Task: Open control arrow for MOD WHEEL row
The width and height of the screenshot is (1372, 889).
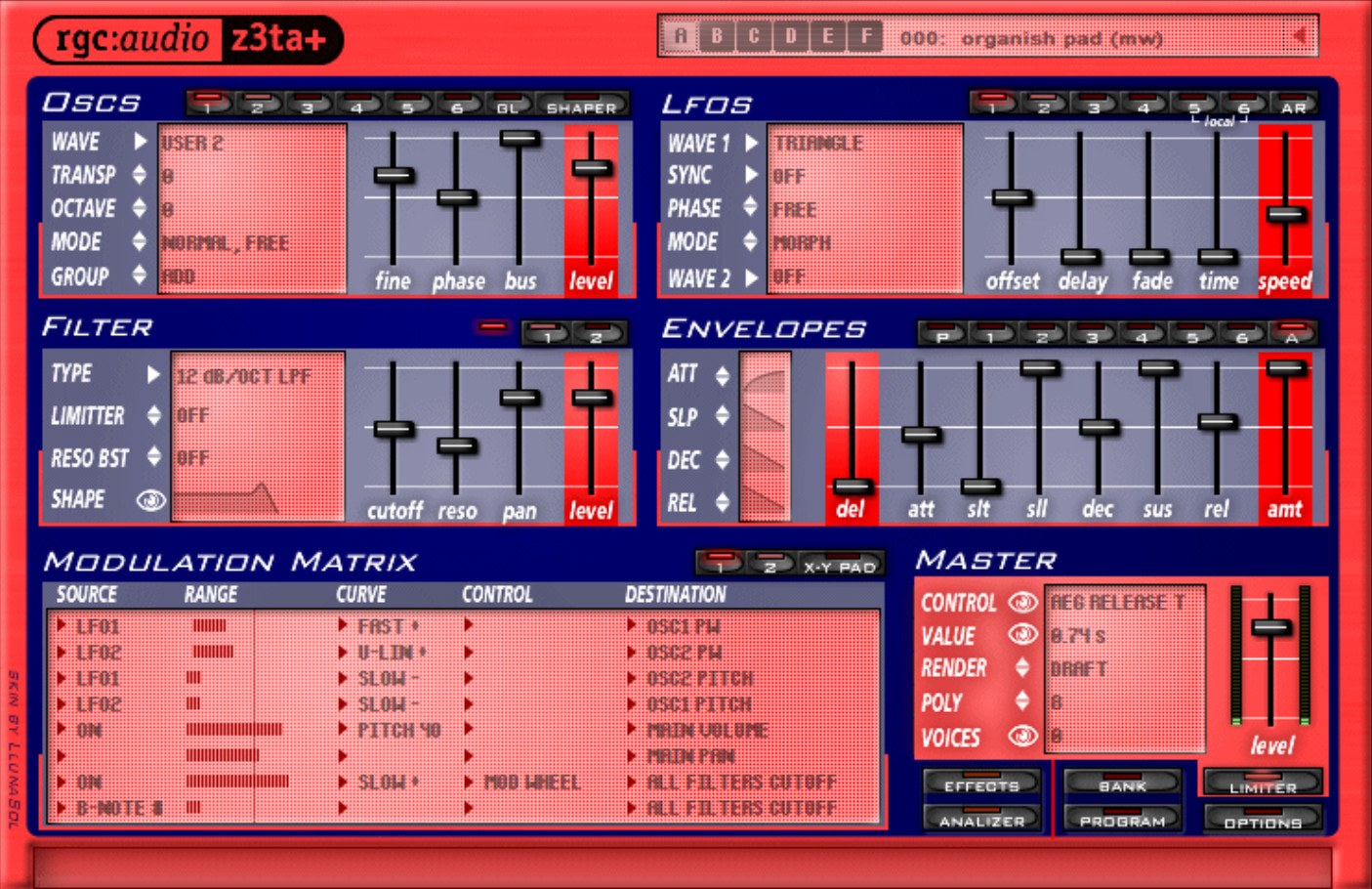Action: [x=469, y=782]
